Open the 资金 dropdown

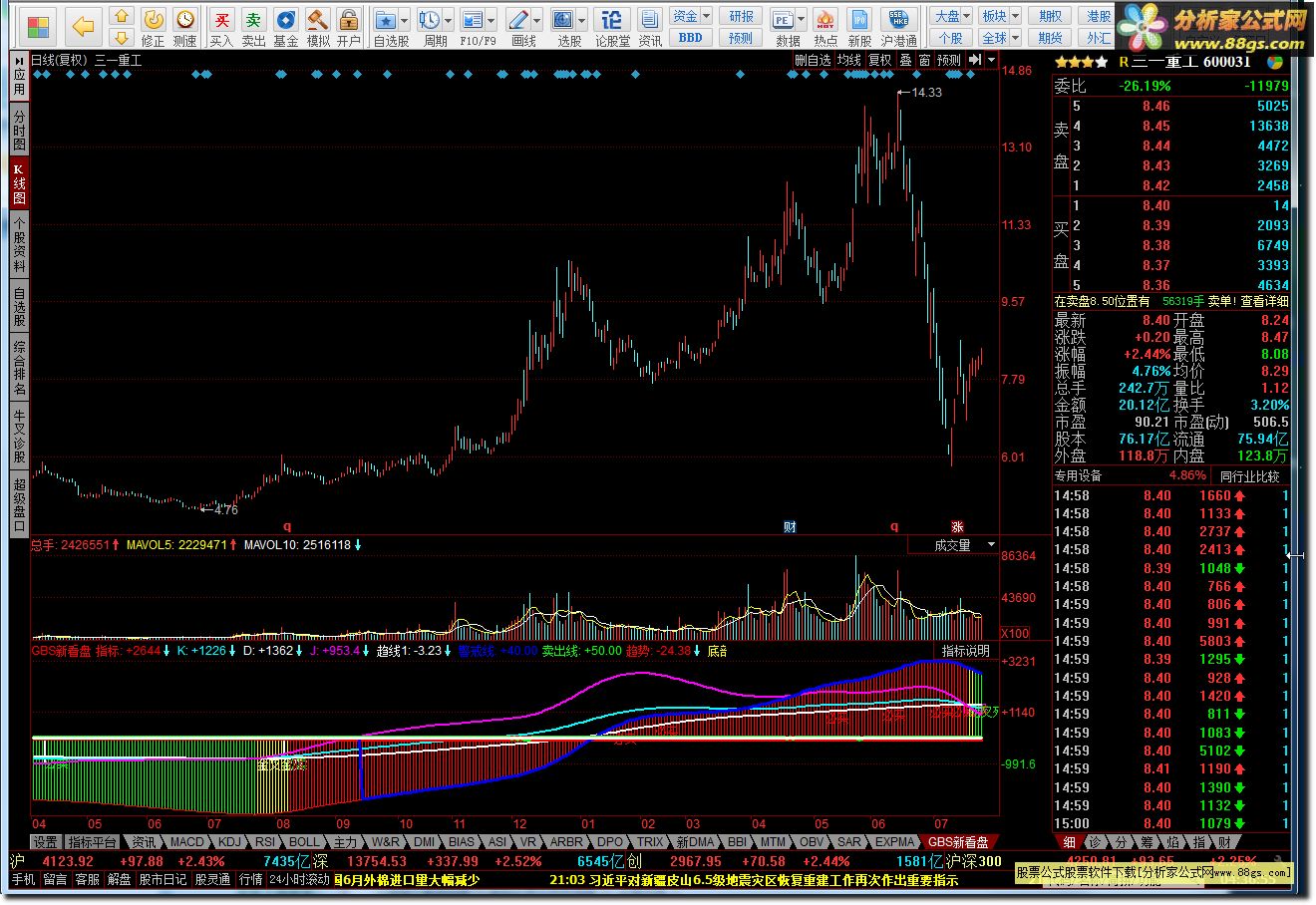(x=691, y=16)
